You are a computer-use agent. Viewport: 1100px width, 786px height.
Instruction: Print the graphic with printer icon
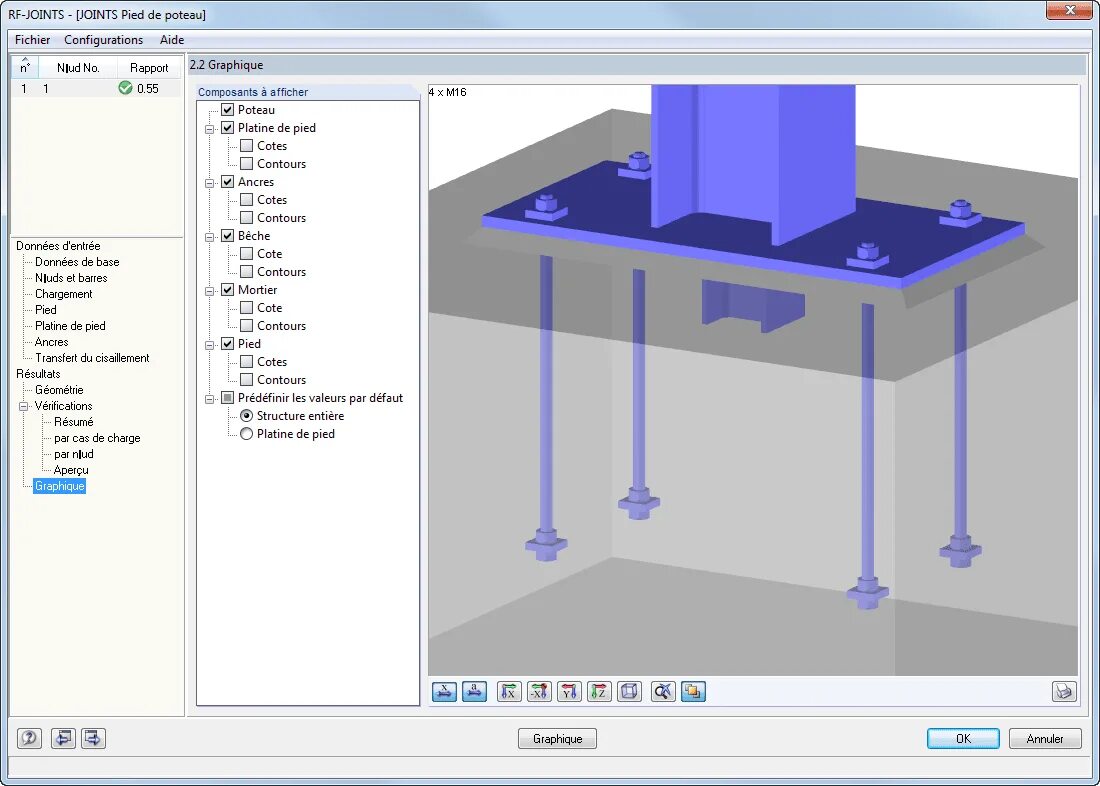[1064, 692]
